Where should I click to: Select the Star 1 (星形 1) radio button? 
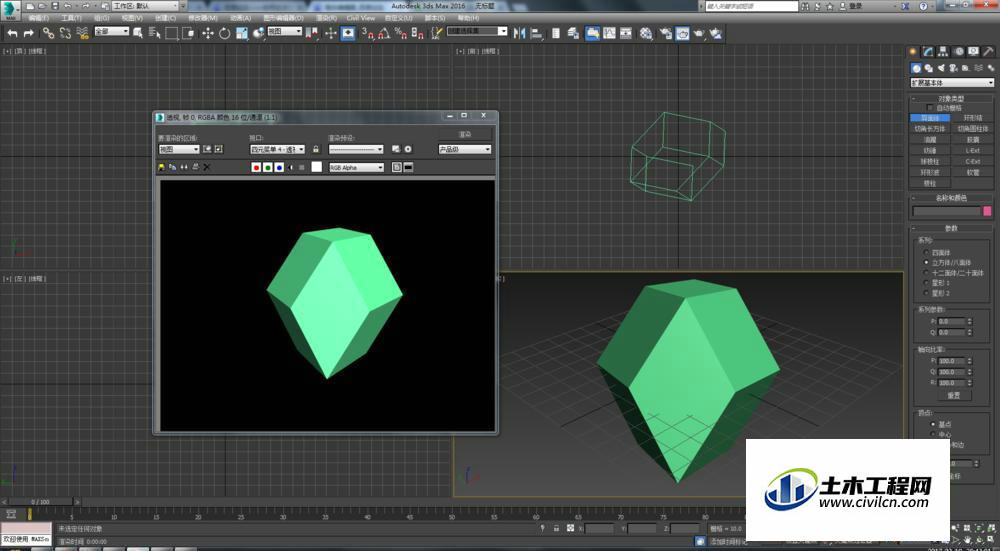pos(926,283)
